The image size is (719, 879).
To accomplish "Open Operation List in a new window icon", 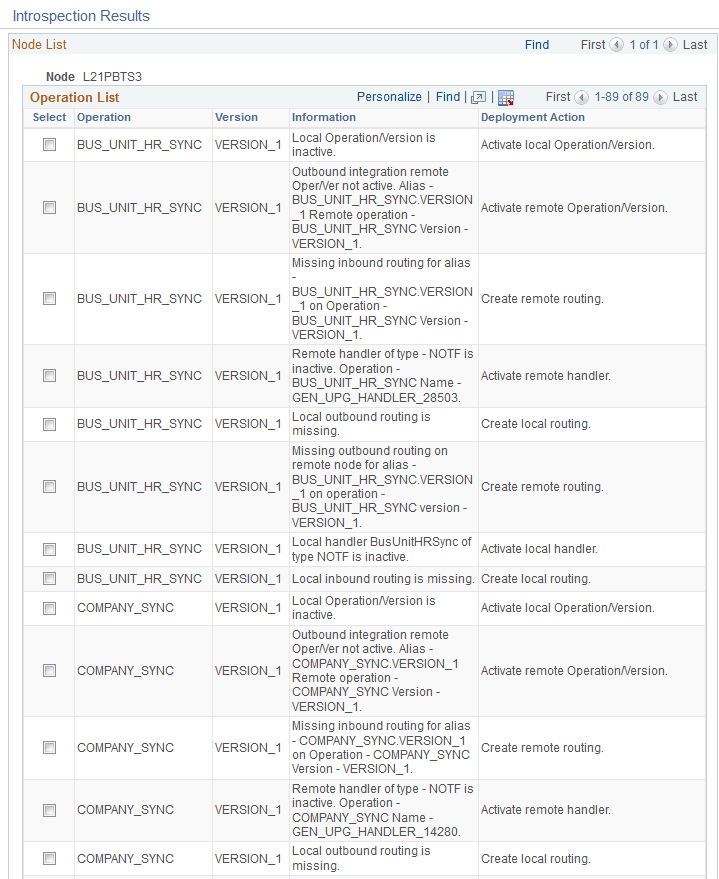I will (x=478, y=97).
